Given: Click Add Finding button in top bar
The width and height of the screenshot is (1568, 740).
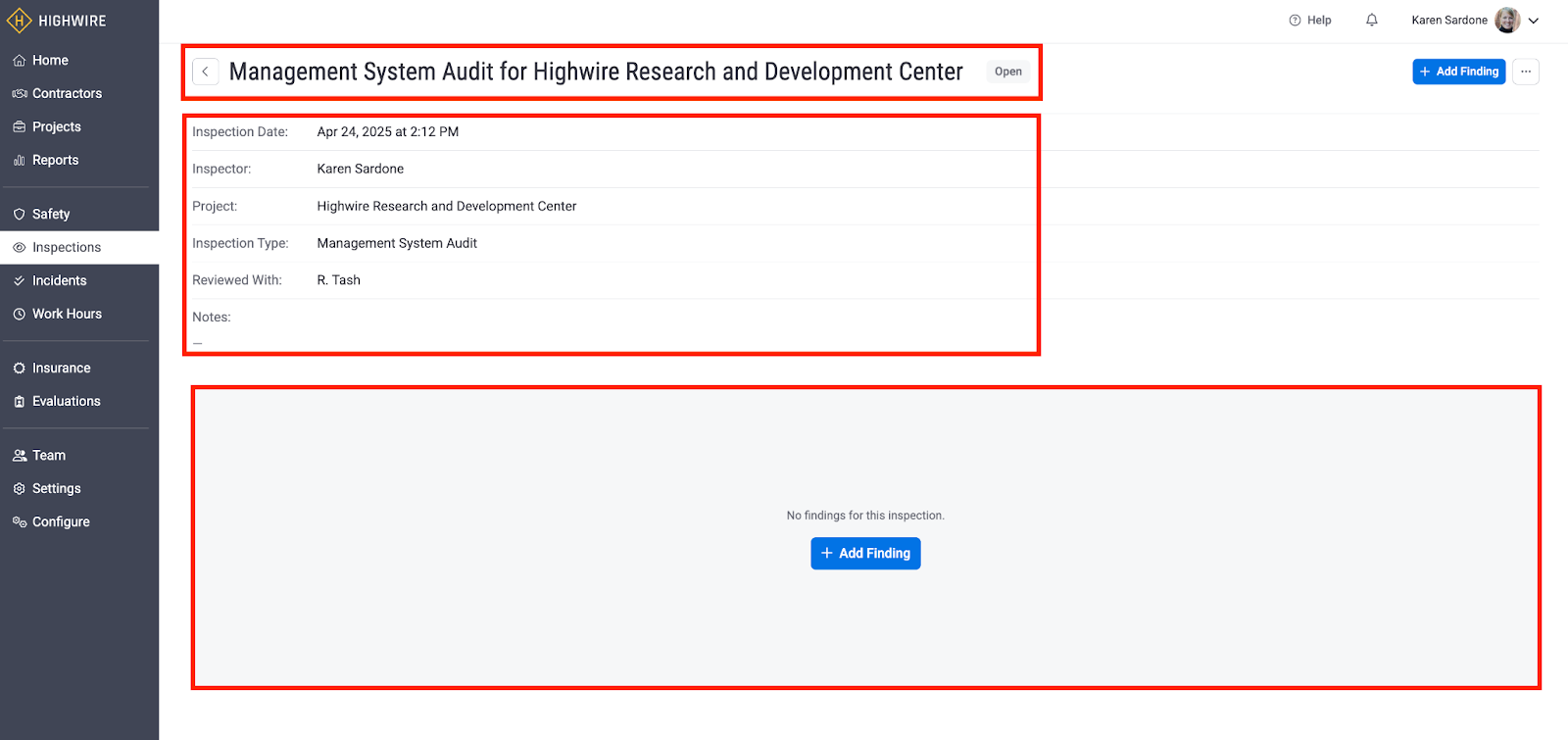Looking at the screenshot, I should tap(1459, 72).
